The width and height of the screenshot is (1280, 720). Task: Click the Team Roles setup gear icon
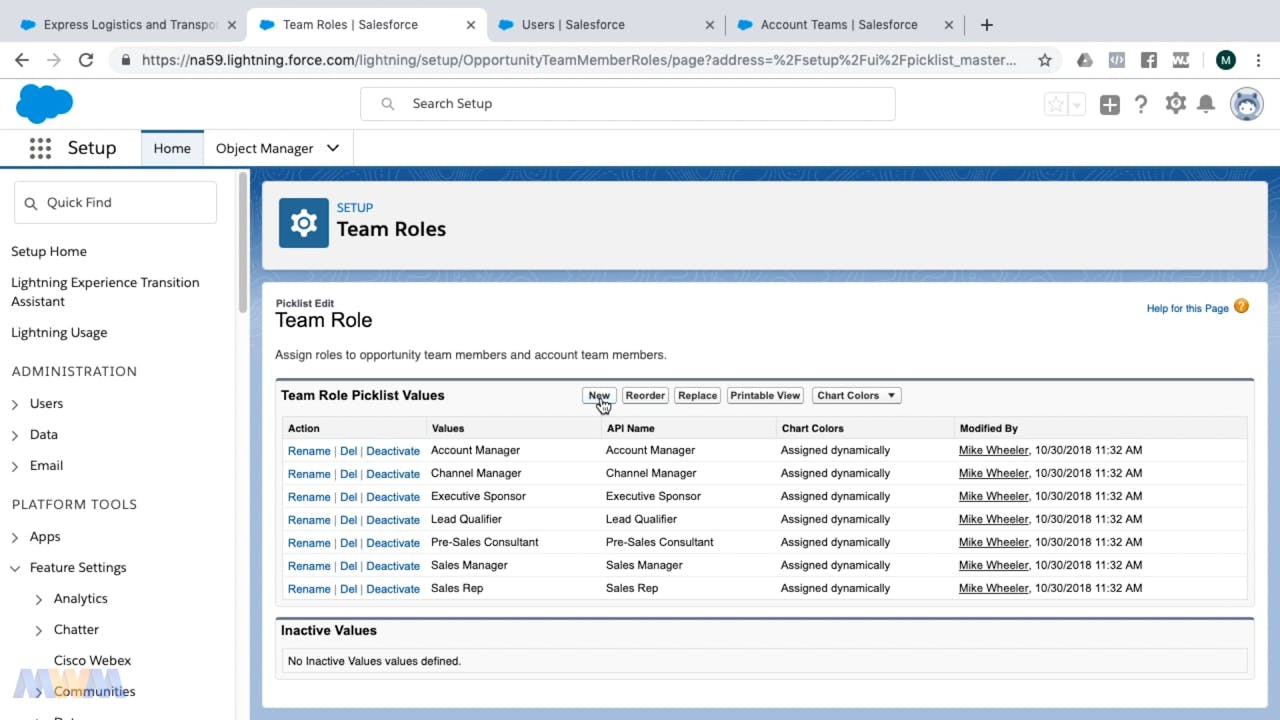(x=304, y=222)
